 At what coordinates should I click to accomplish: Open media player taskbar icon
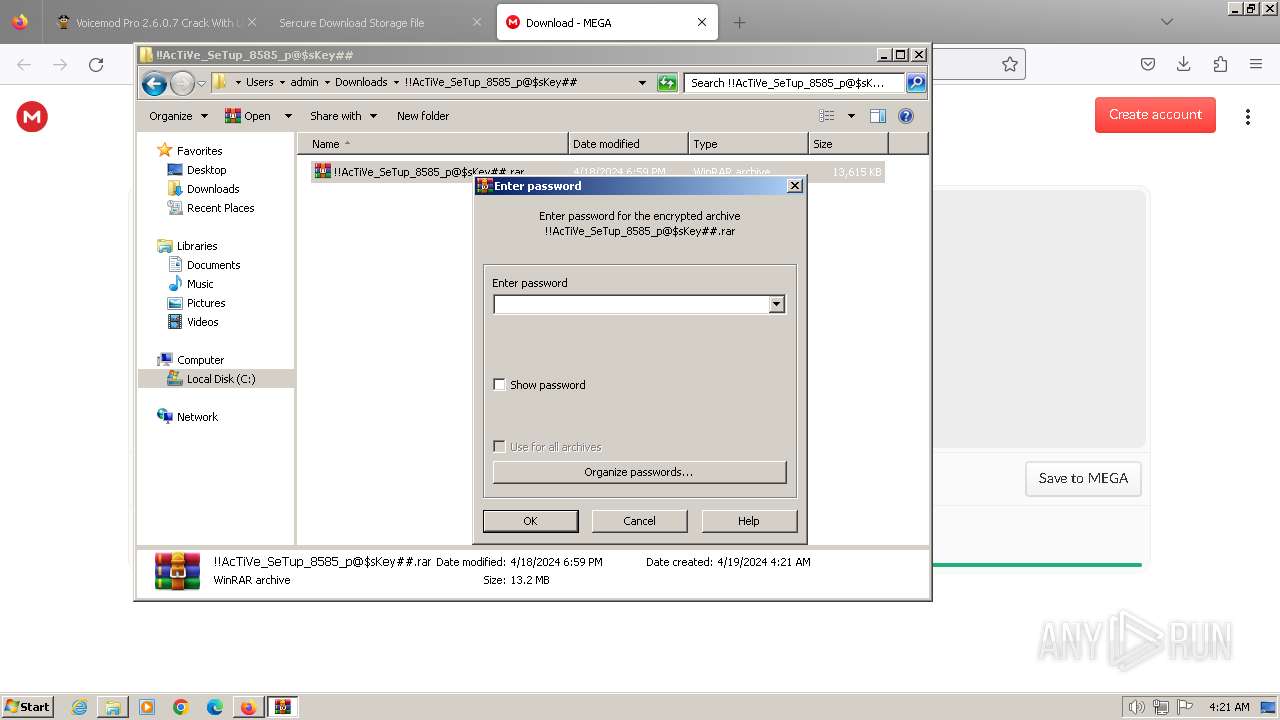pos(147,707)
